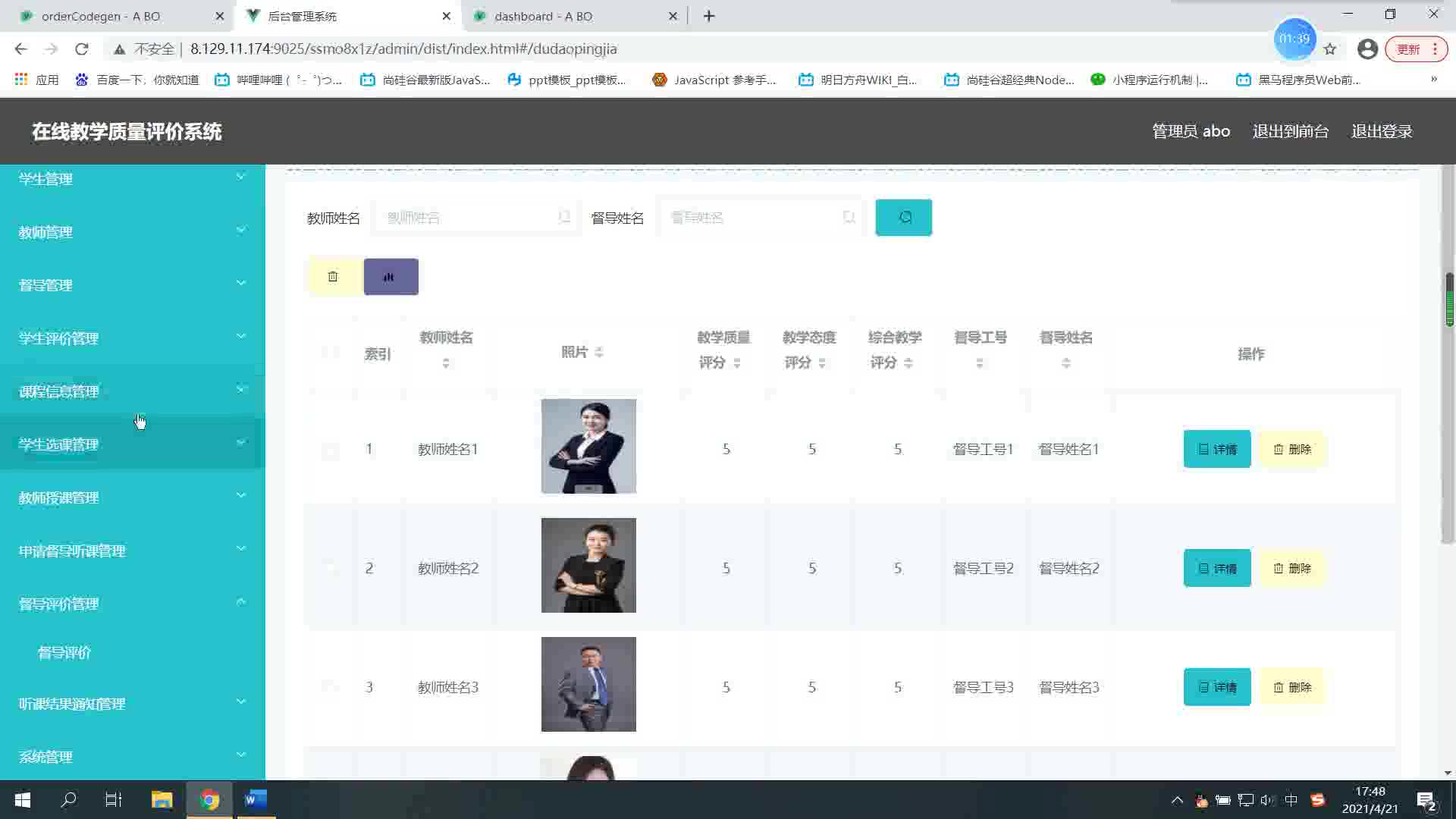Reload the page in the browser

pyautogui.click(x=82, y=49)
